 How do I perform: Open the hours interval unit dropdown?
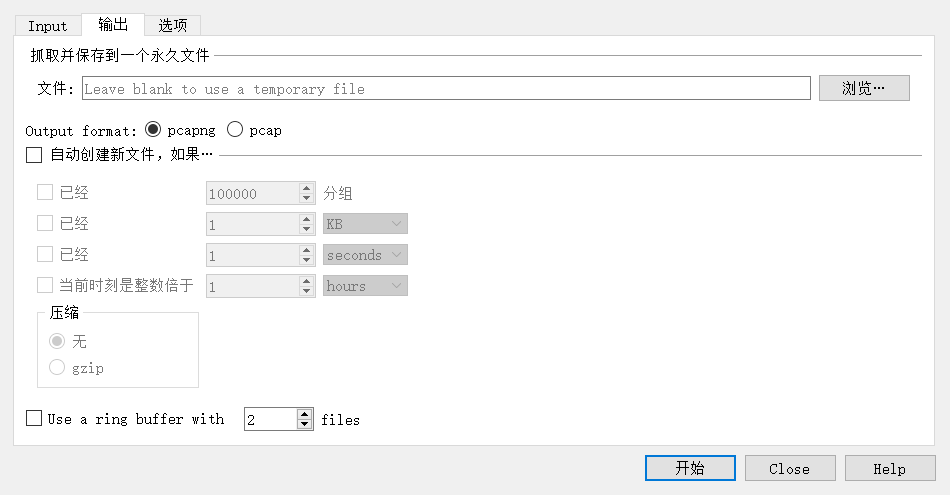[x=365, y=286]
